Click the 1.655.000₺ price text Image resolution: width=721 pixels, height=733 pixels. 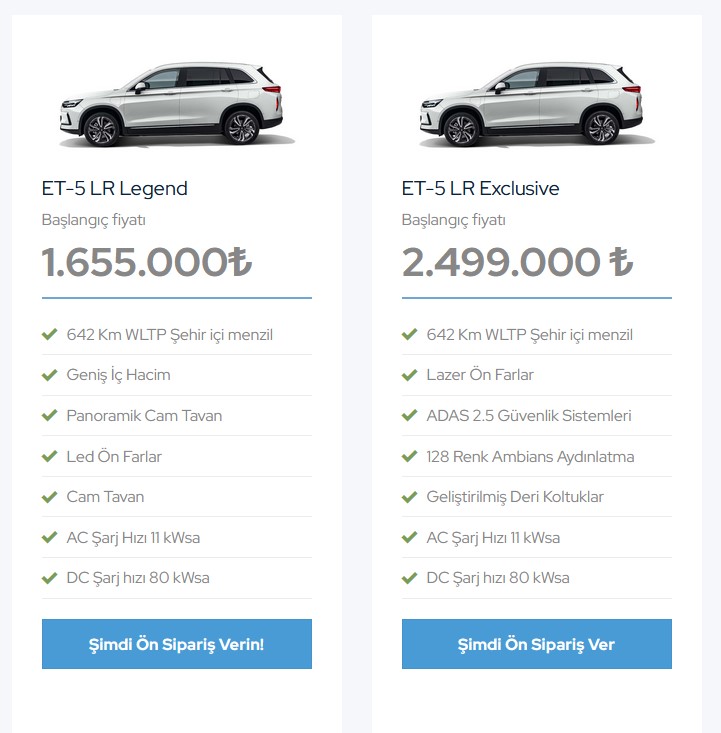click(x=146, y=262)
